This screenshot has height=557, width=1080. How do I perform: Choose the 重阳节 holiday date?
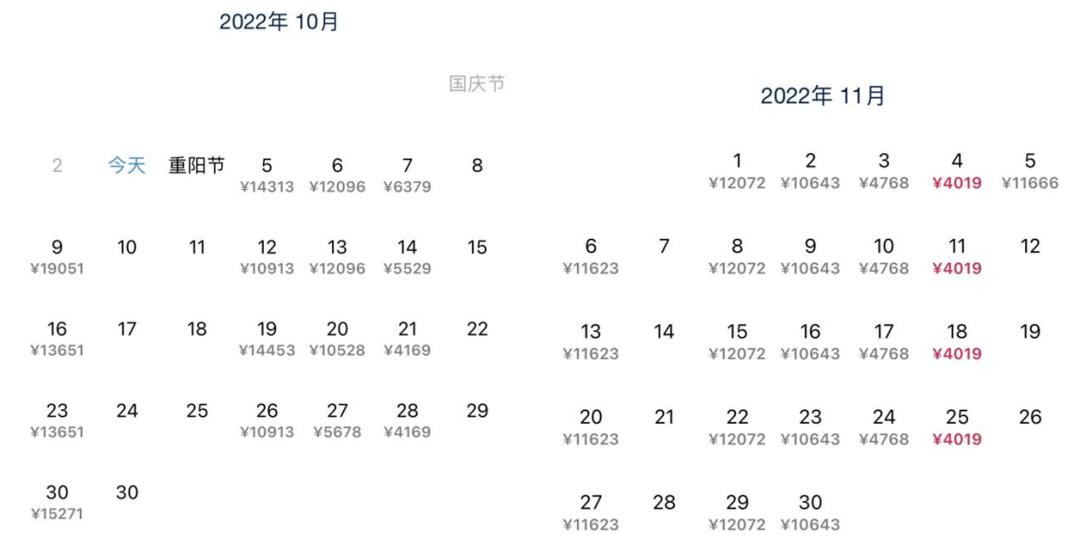coord(196,166)
